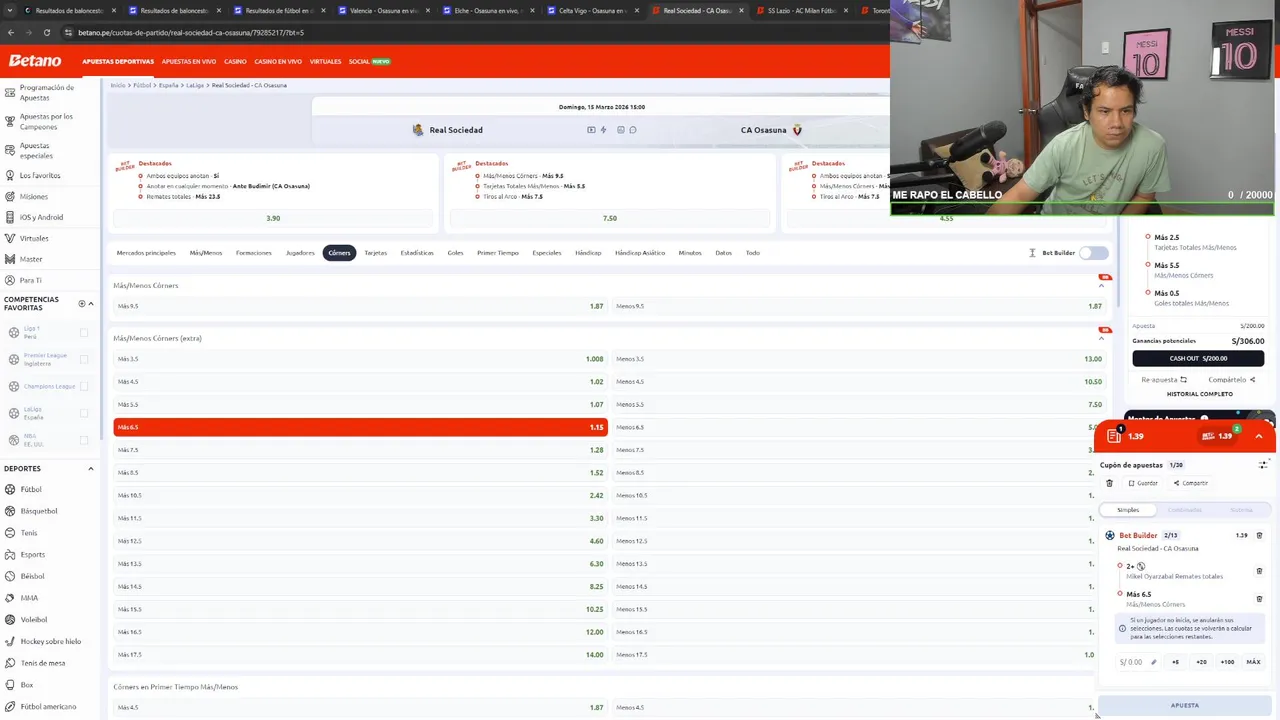Open the MMA sport in the sidebar
The height and width of the screenshot is (720, 1280).
[29, 598]
